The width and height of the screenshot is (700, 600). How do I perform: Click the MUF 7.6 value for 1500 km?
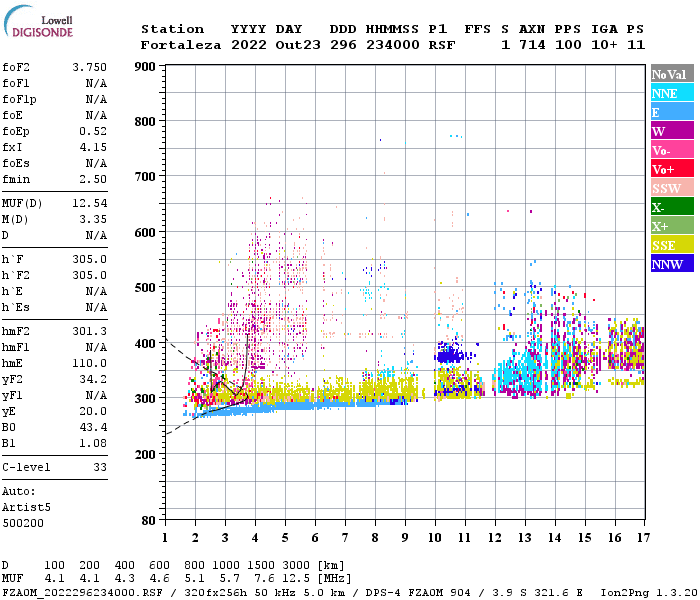click(264, 578)
